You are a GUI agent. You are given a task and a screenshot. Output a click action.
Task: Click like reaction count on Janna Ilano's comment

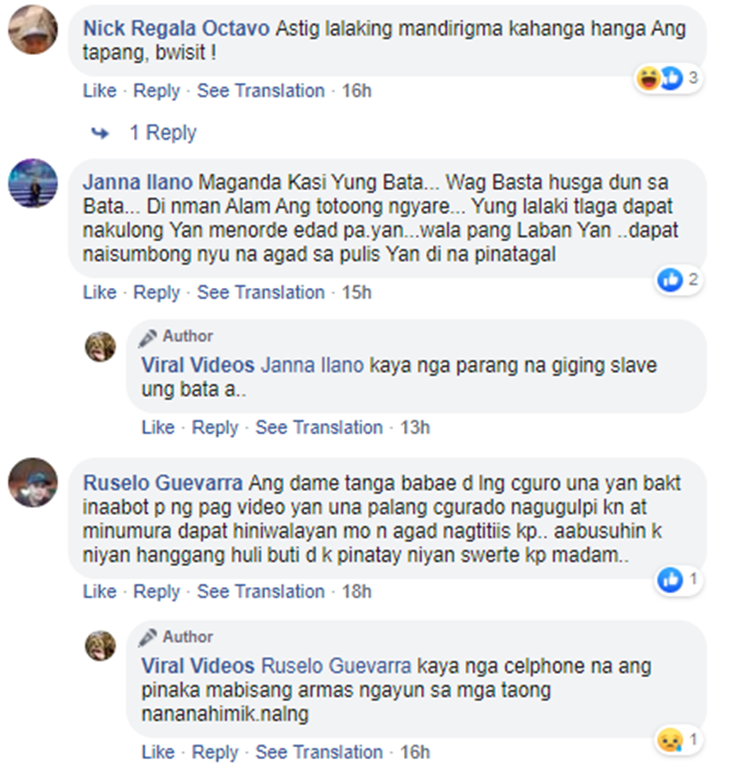[x=693, y=280]
